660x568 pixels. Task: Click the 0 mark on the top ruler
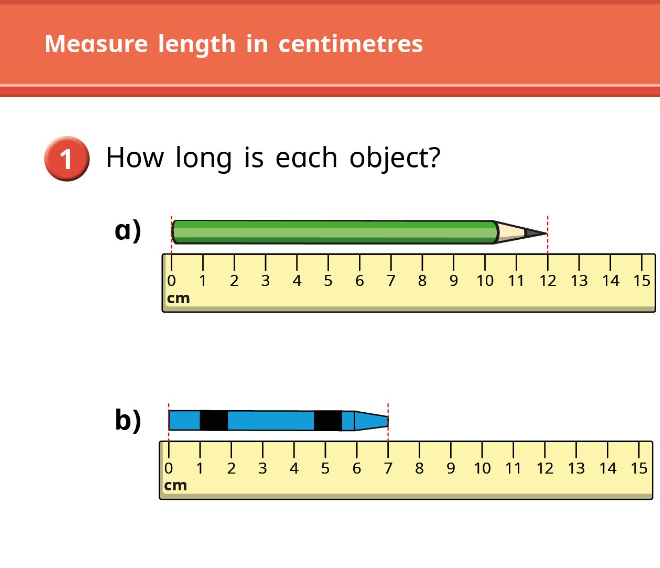point(172,280)
